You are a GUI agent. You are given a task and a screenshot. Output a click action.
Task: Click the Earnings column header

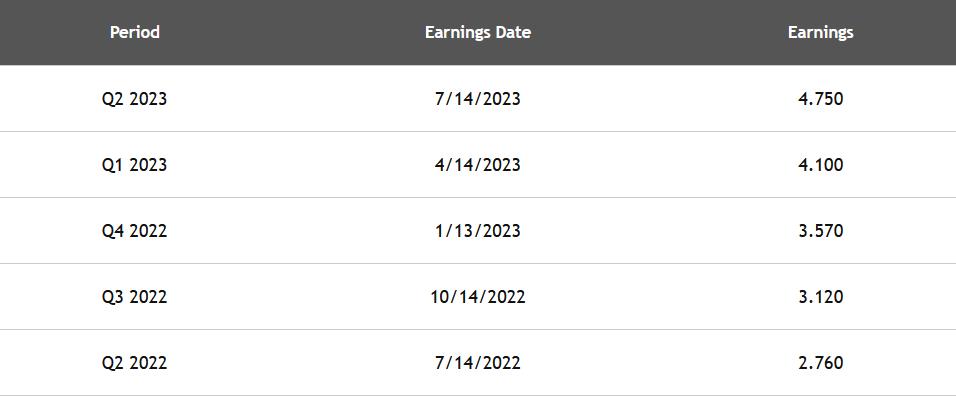pos(820,33)
